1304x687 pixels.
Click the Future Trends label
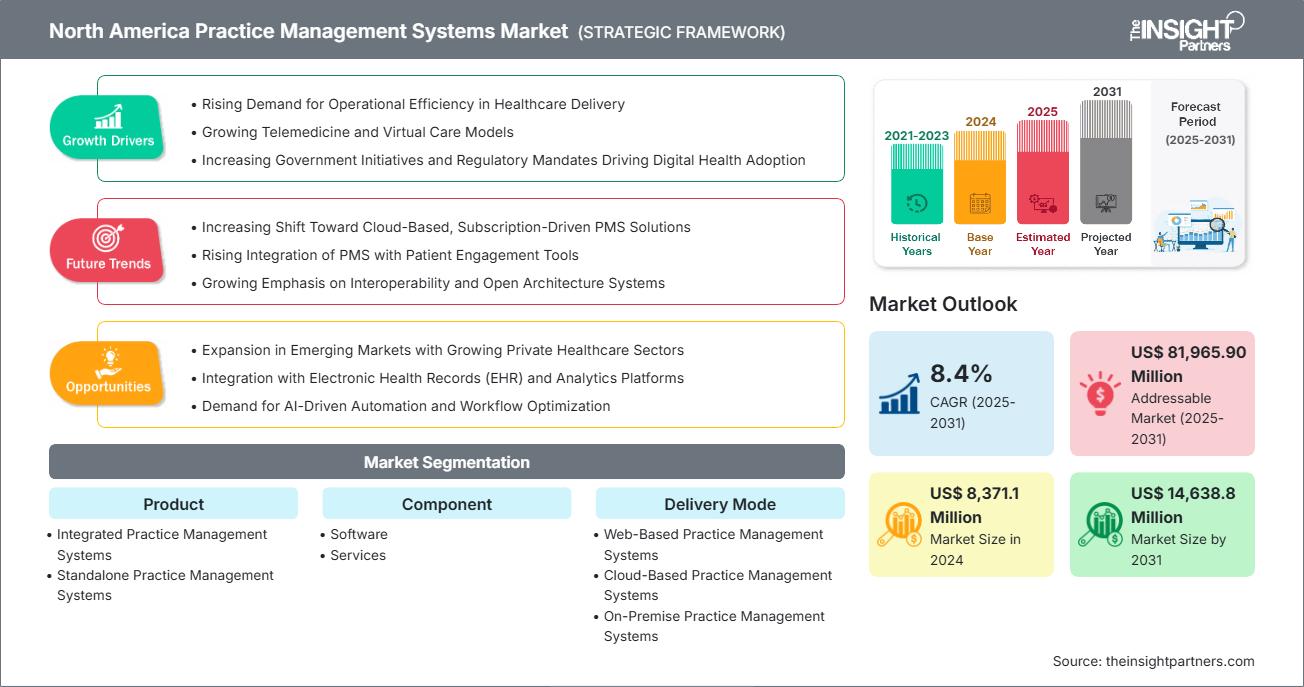pyautogui.click(x=108, y=264)
